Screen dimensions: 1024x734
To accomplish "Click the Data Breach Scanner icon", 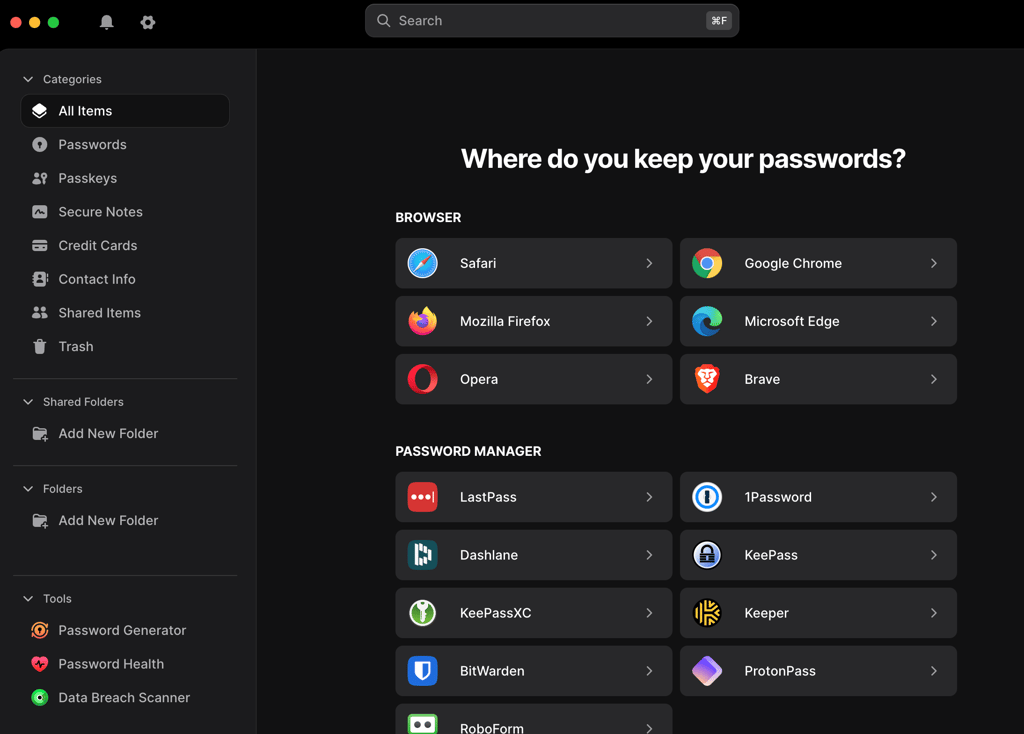I will click(40, 697).
